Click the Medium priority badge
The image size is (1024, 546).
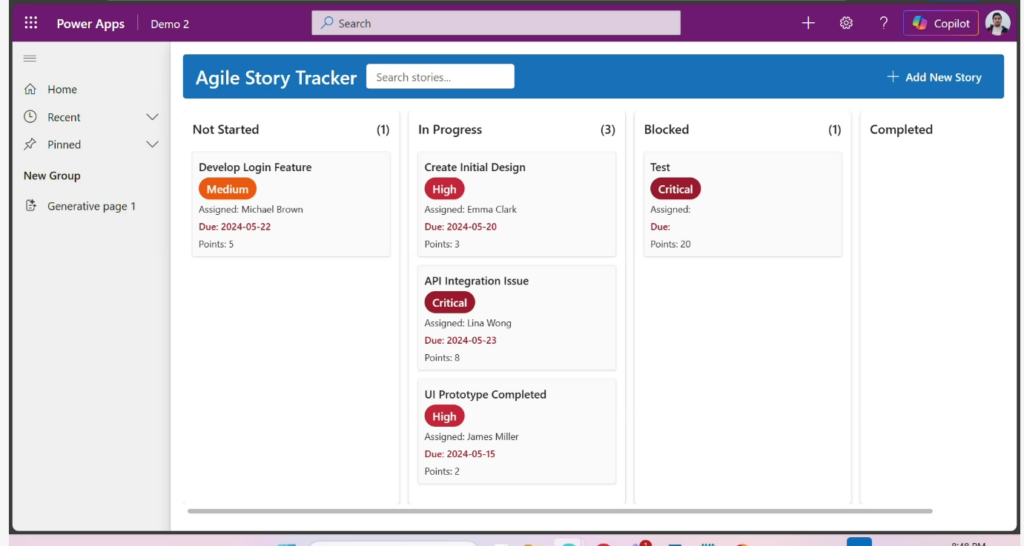coord(227,189)
